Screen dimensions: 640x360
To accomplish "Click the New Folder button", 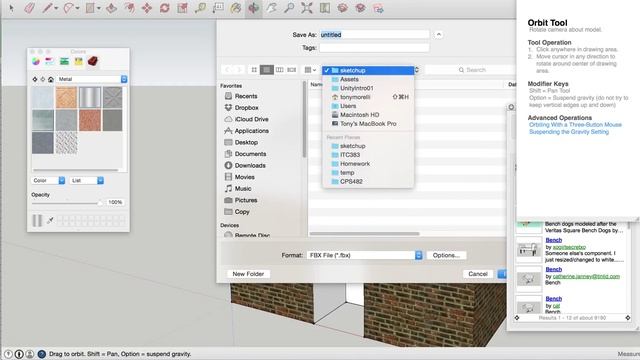I will 248,274.
